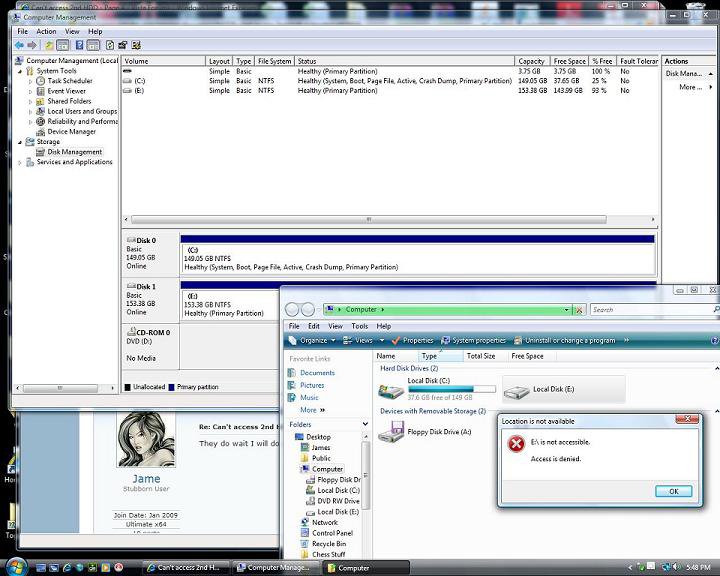This screenshot has height=576, width=720.
Task: Select Shared Folders in the tree
Action: pyautogui.click(x=69, y=101)
